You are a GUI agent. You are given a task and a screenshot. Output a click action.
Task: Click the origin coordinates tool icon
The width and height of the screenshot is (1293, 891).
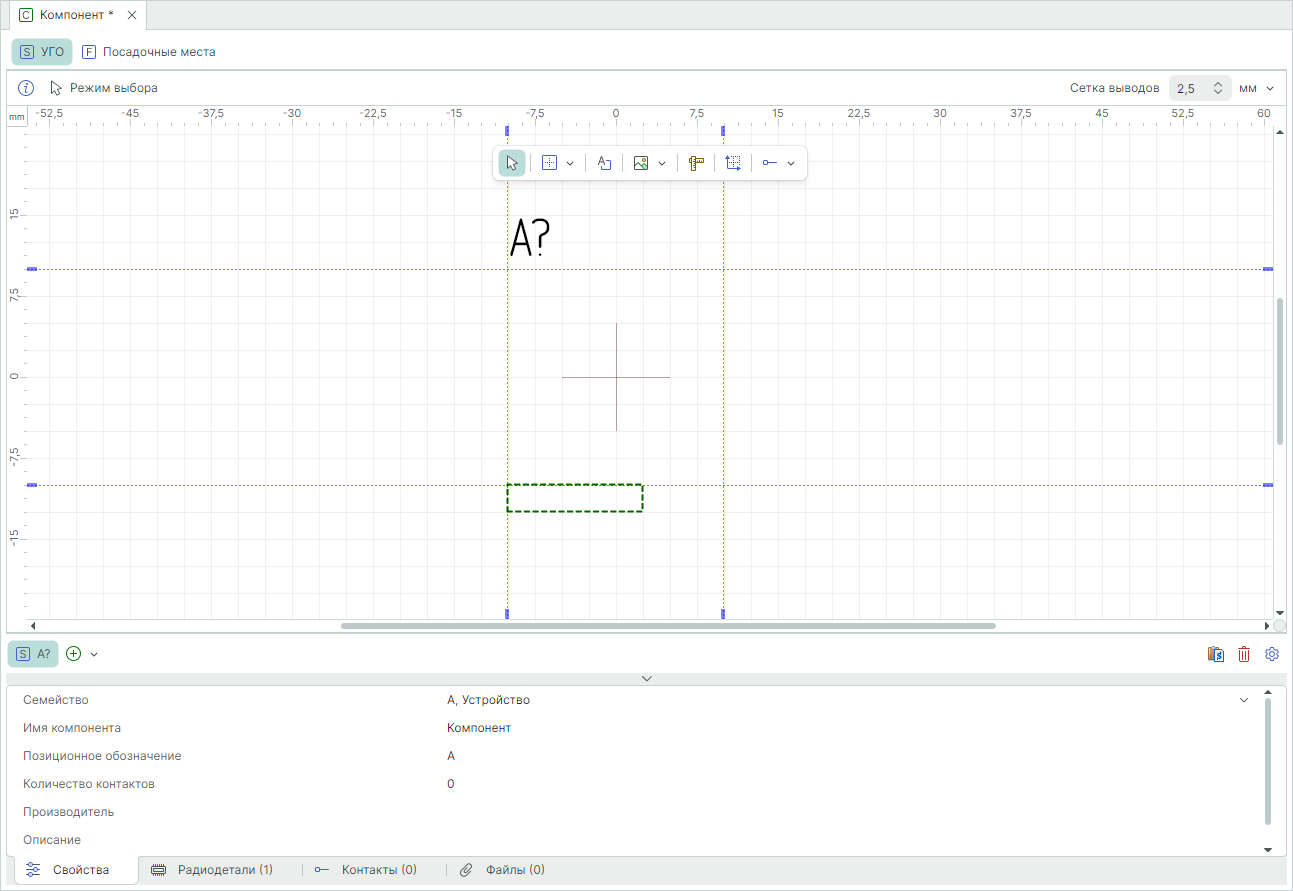click(733, 163)
